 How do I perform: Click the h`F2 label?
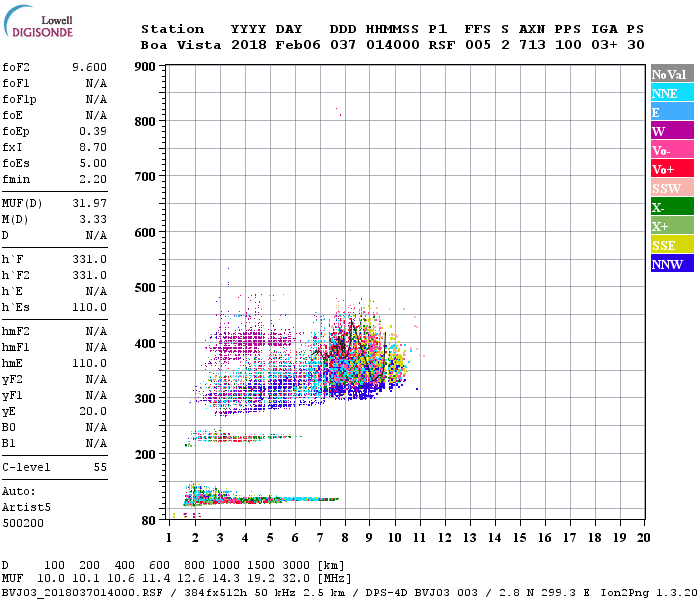16,275
